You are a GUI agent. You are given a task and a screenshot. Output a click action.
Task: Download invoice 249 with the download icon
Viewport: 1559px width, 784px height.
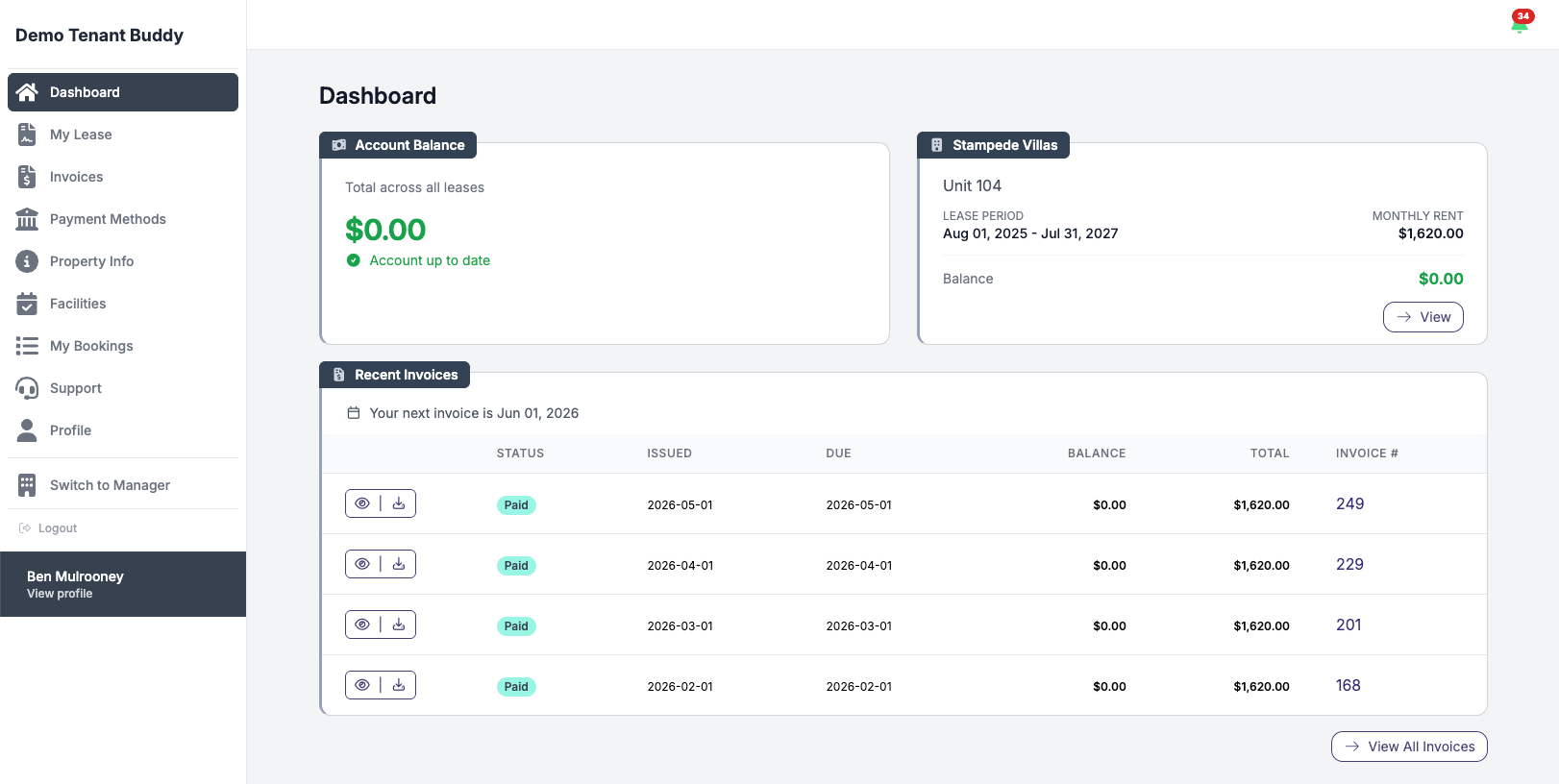tap(399, 503)
